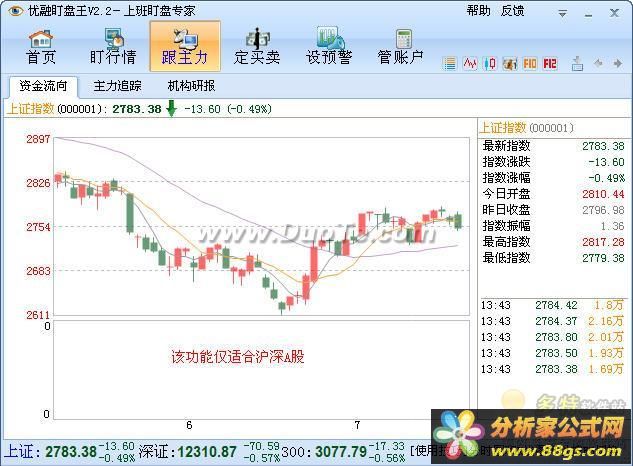Click the red F12 toolbar icon
633x466 pixels.
click(550, 63)
